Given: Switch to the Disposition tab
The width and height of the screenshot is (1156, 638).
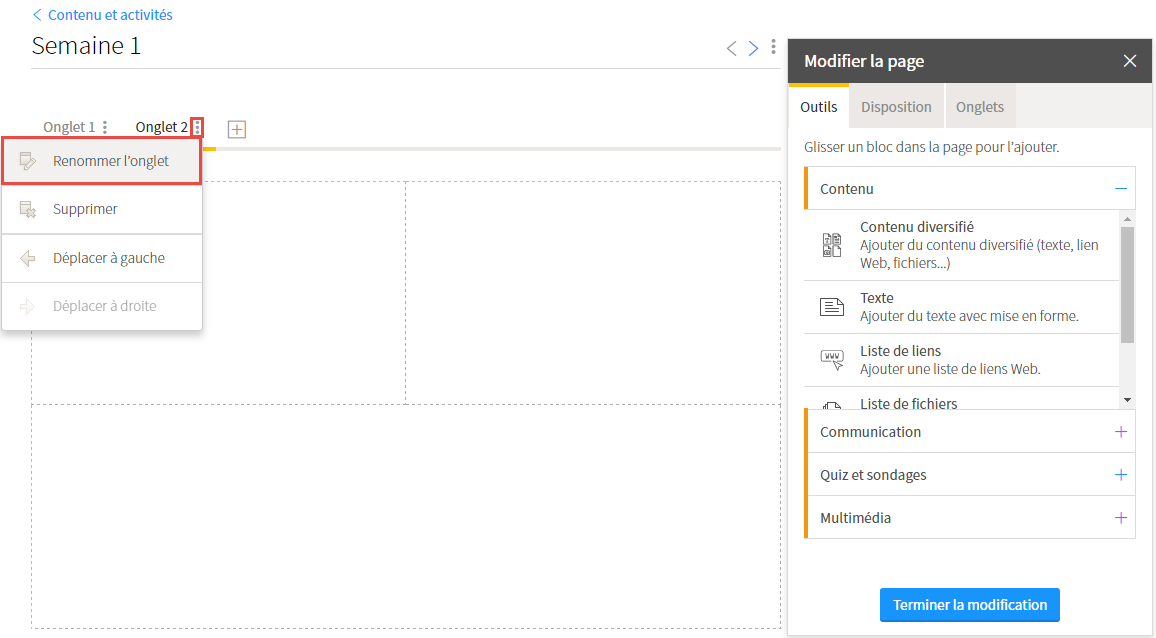Looking at the screenshot, I should click(896, 107).
